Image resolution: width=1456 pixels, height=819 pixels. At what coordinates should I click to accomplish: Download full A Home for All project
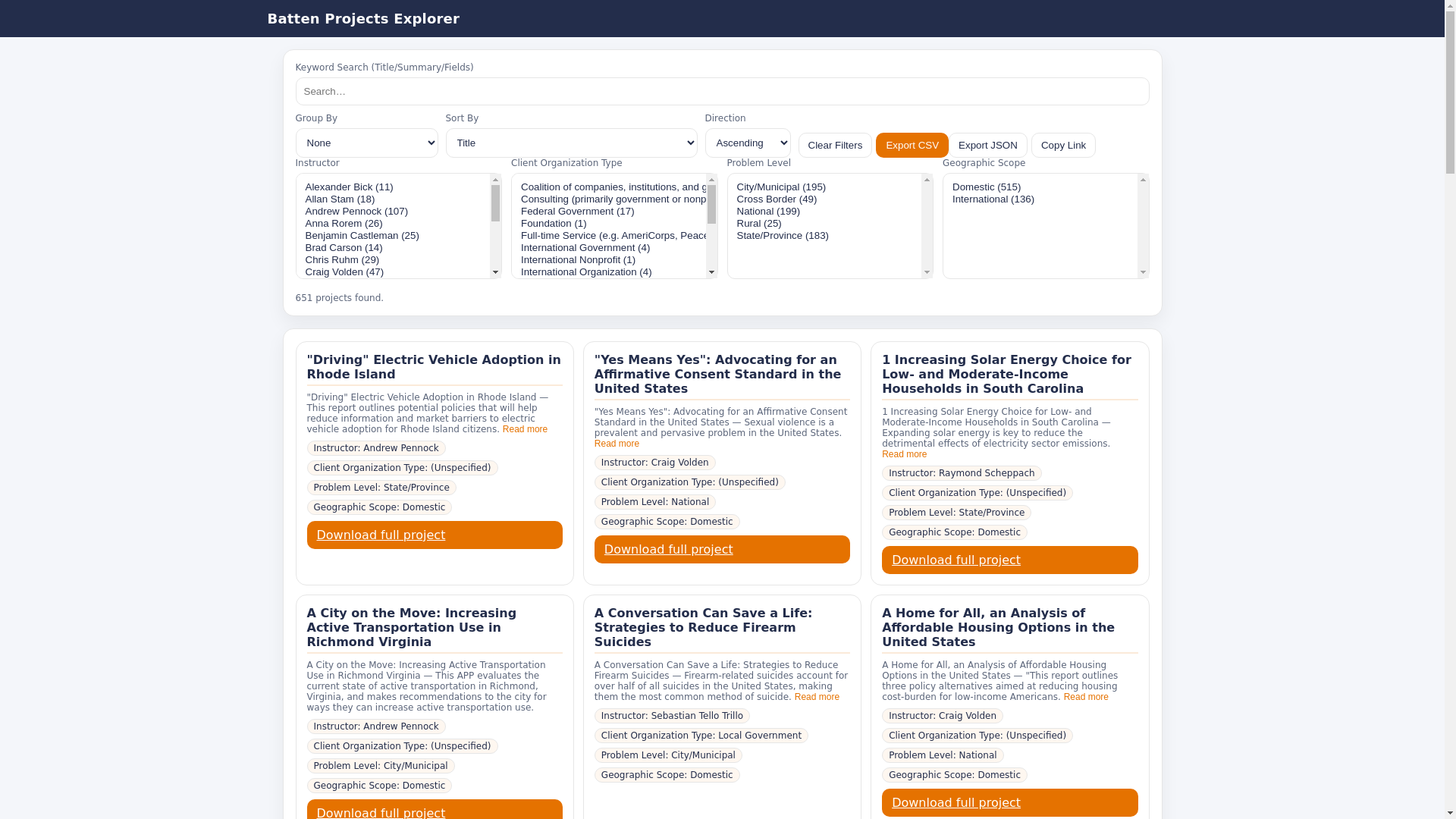[x=1009, y=802]
